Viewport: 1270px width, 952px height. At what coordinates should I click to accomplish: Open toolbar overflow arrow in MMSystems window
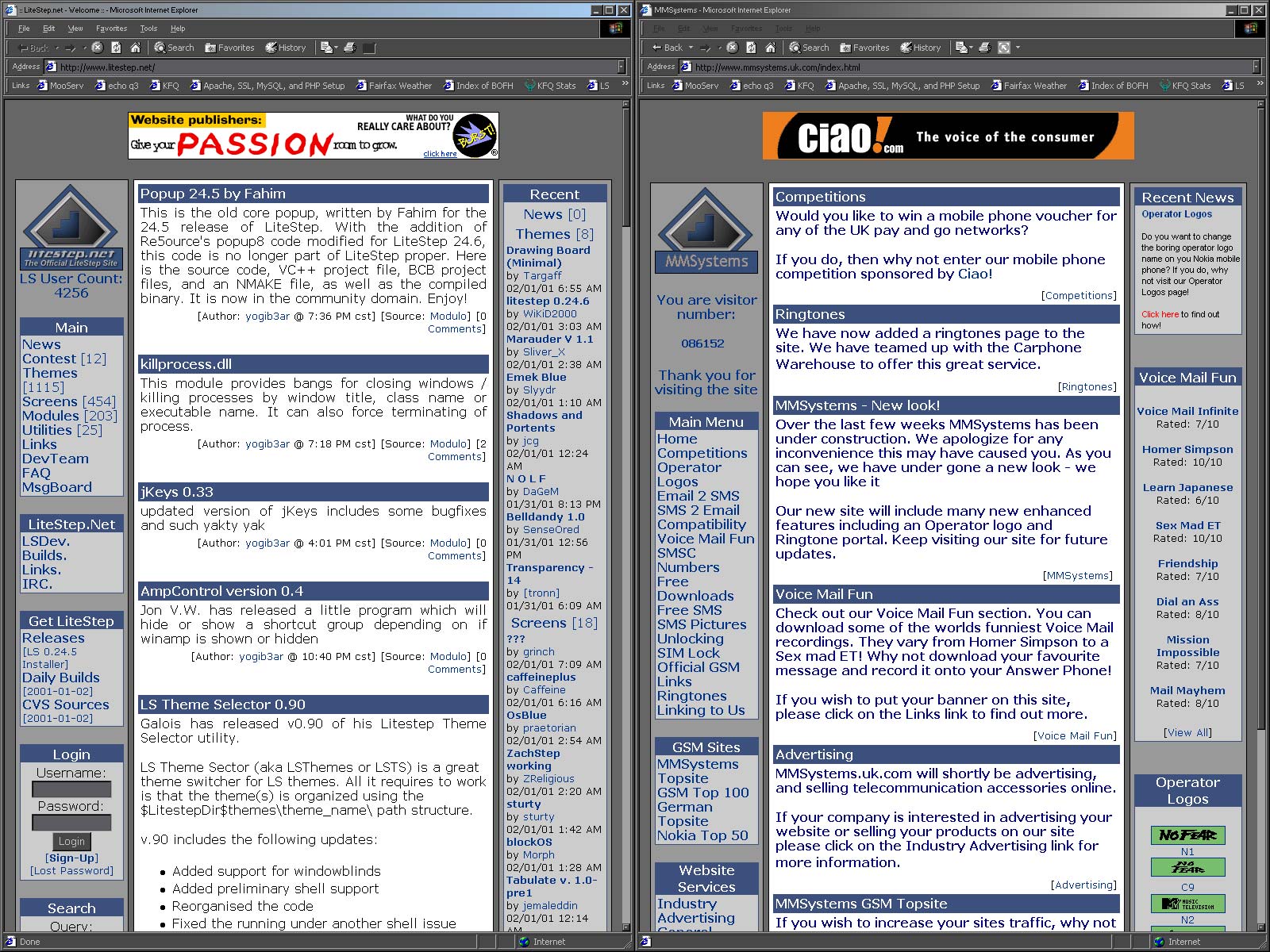[1018, 48]
